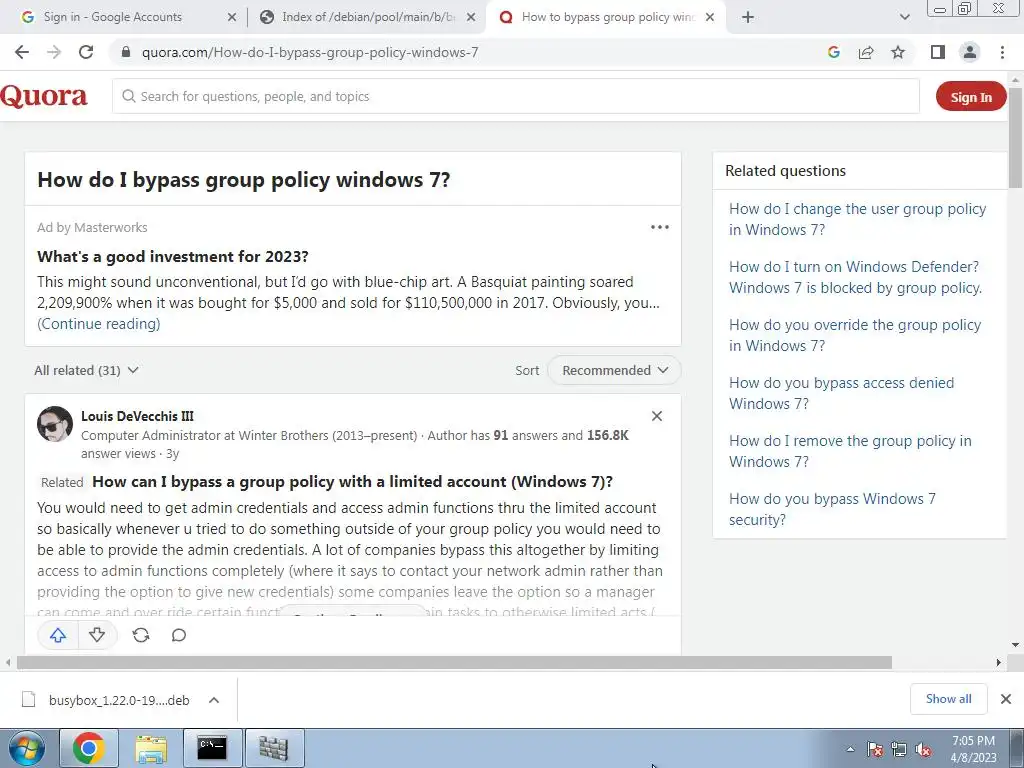
Task: Open Chrome's three-dot menu
Action: (x=1002, y=52)
